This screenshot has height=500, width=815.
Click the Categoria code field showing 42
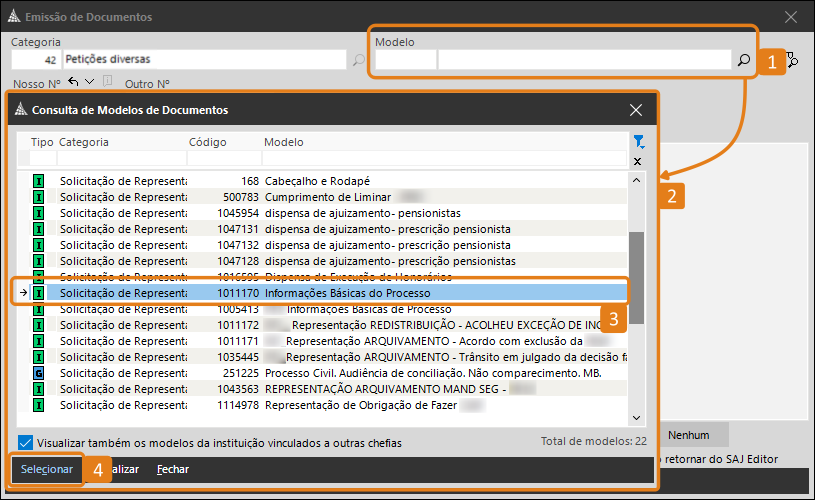coord(36,60)
